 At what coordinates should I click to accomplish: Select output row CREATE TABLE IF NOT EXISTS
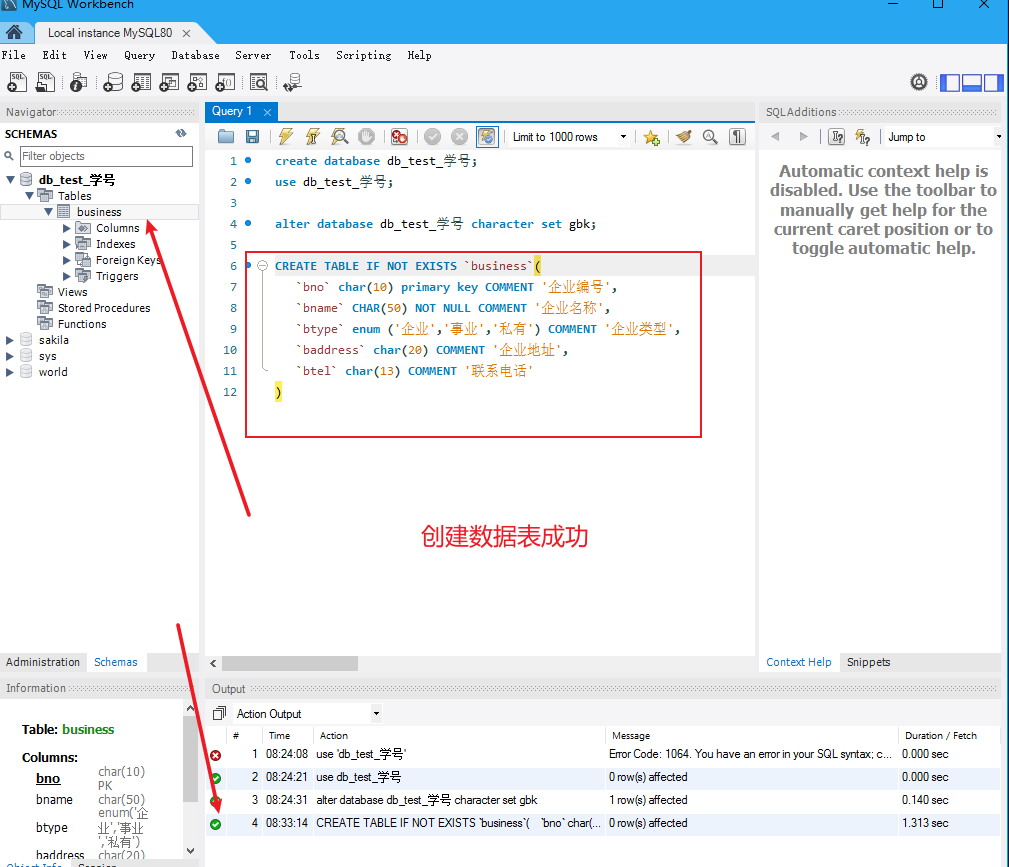tap(602, 823)
